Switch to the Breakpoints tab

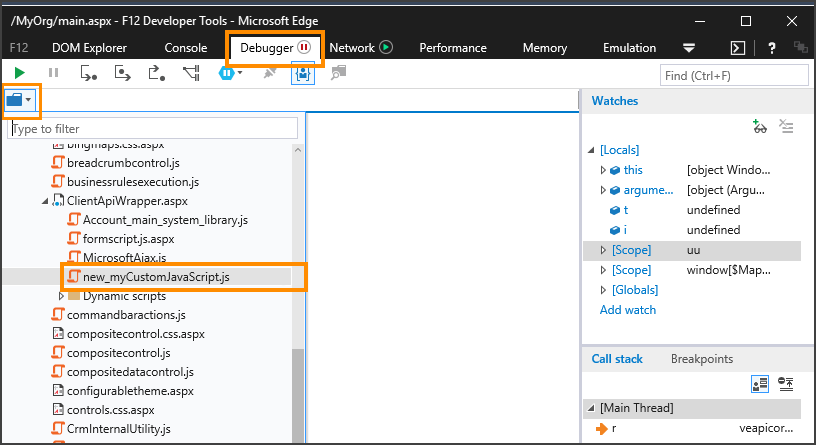(701, 359)
